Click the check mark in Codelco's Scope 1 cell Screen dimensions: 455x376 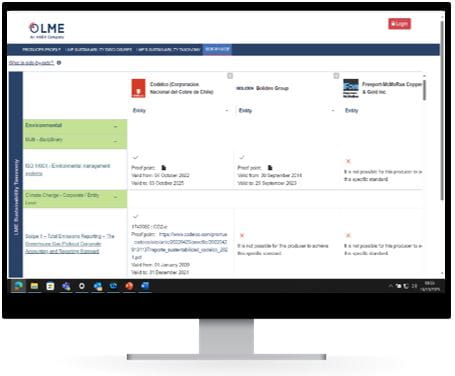pos(135,217)
